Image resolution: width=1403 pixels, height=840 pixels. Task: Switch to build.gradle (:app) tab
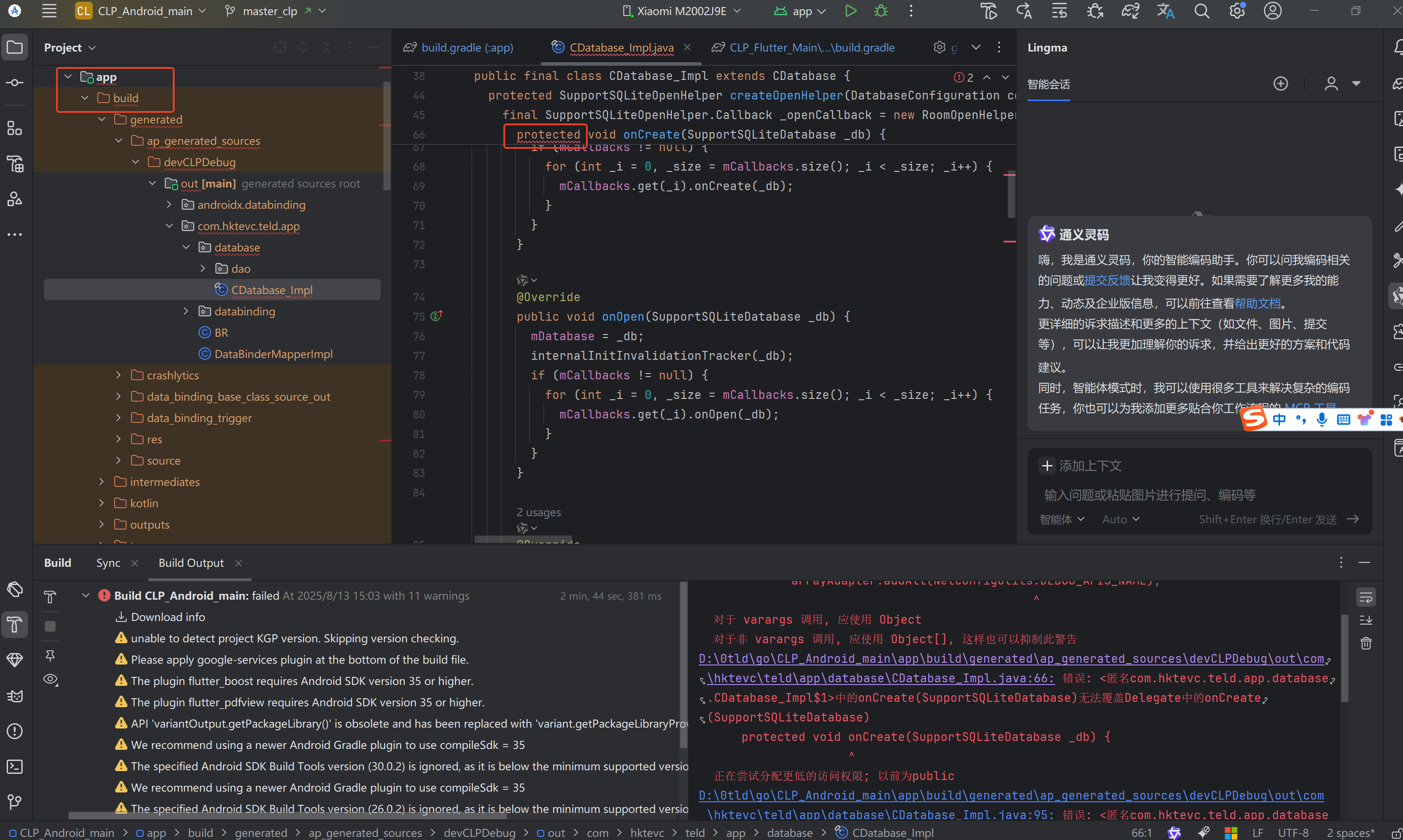pos(458,48)
